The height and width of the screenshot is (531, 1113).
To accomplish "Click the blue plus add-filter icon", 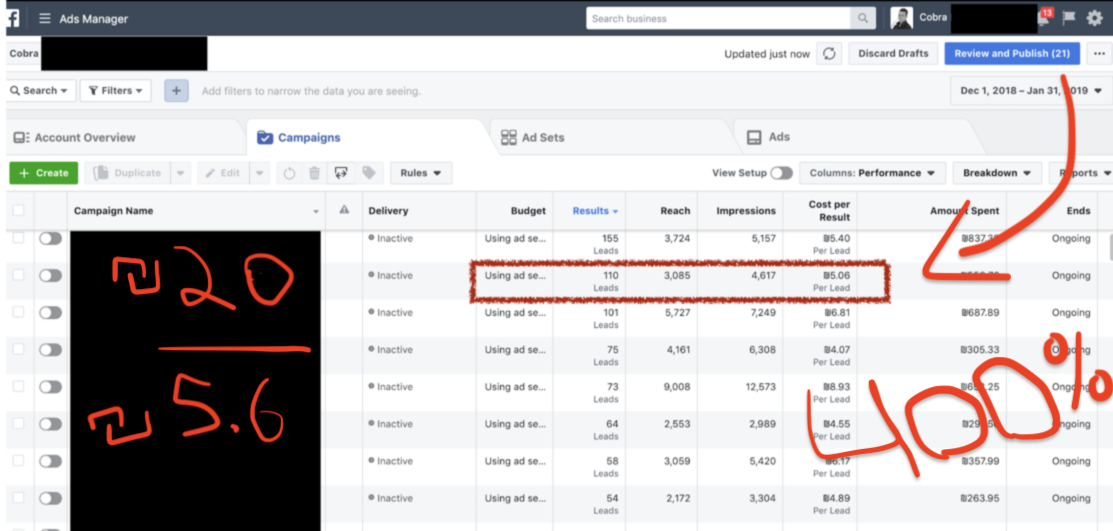I will (176, 91).
